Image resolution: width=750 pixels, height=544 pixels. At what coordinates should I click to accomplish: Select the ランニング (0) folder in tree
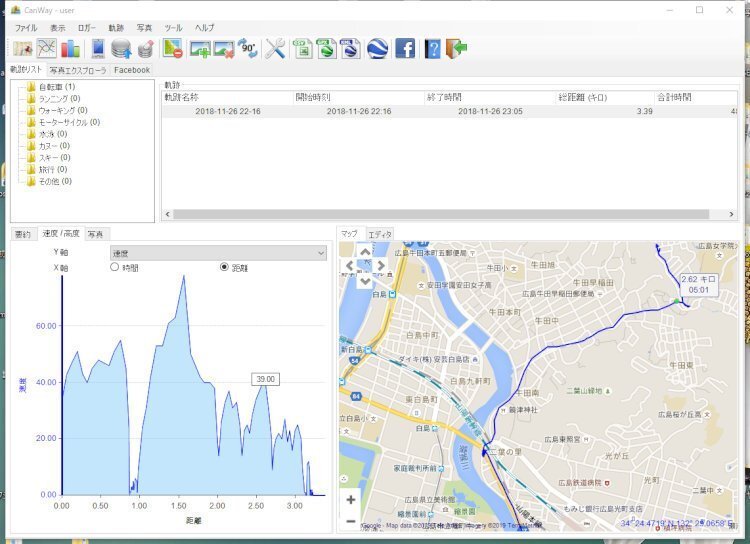[x=60, y=99]
